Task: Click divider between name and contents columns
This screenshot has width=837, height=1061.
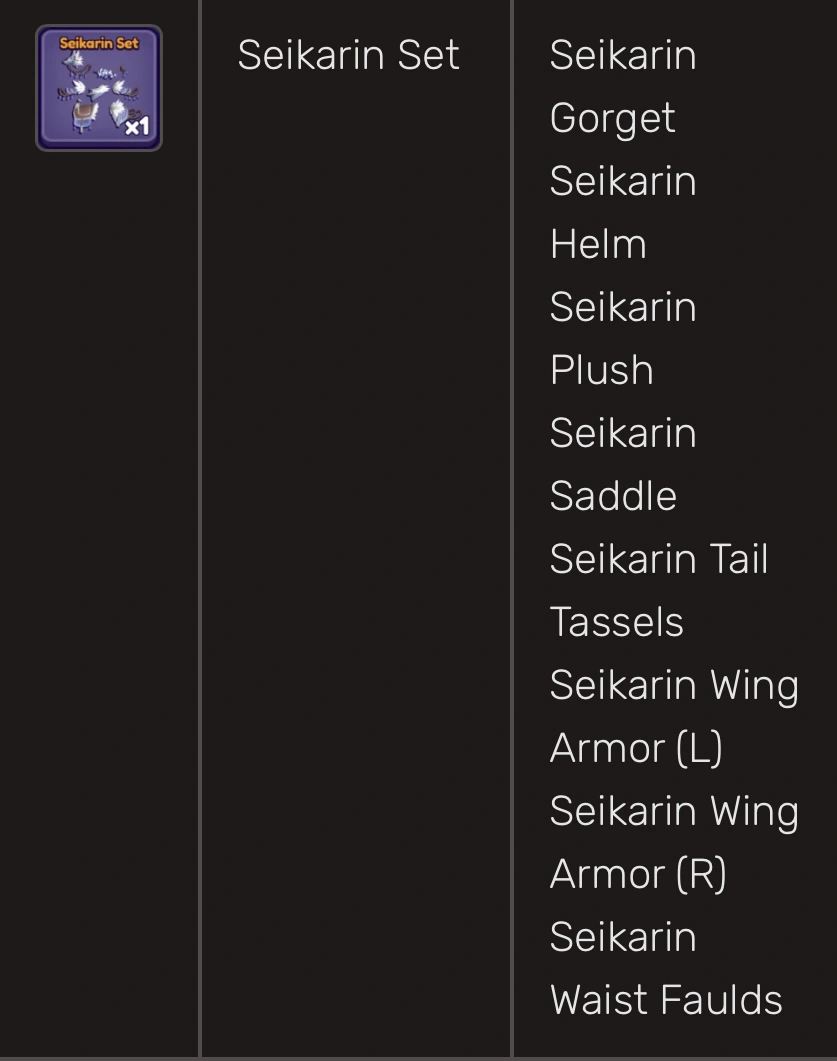Action: tap(512, 530)
